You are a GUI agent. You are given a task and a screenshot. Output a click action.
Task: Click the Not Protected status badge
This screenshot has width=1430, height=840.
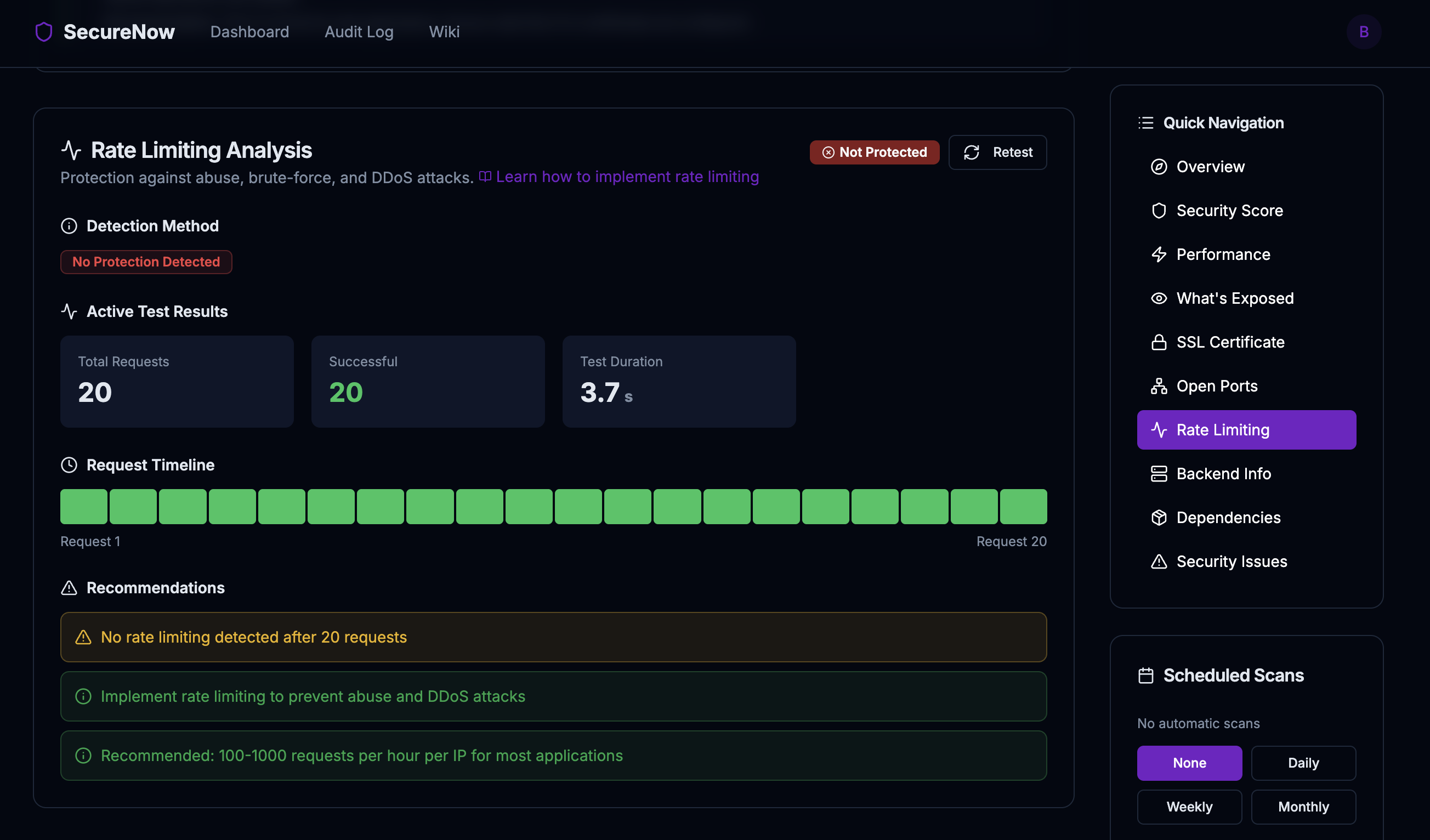click(x=875, y=152)
